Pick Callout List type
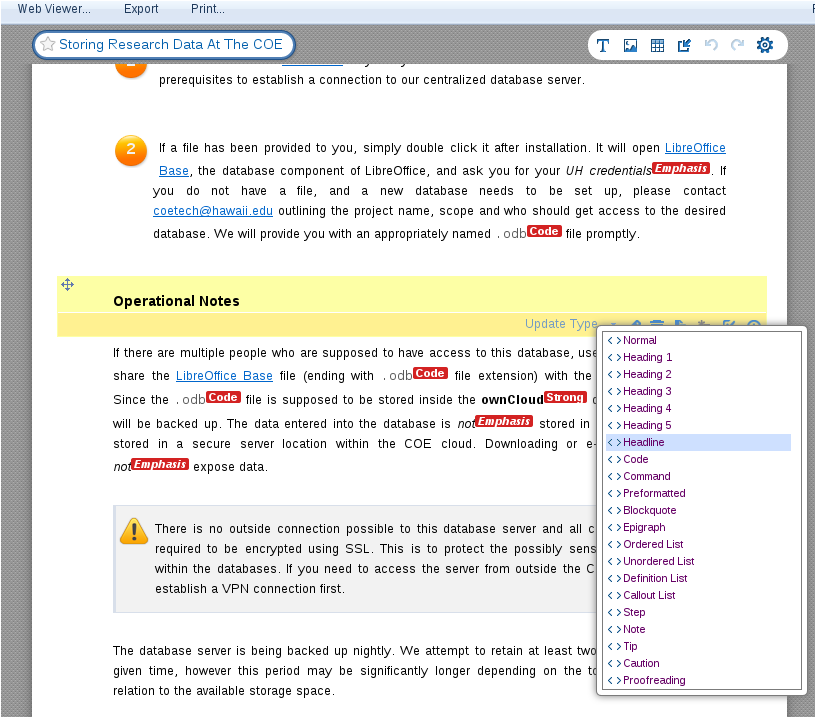The width and height of the screenshot is (816, 718). 698,595
